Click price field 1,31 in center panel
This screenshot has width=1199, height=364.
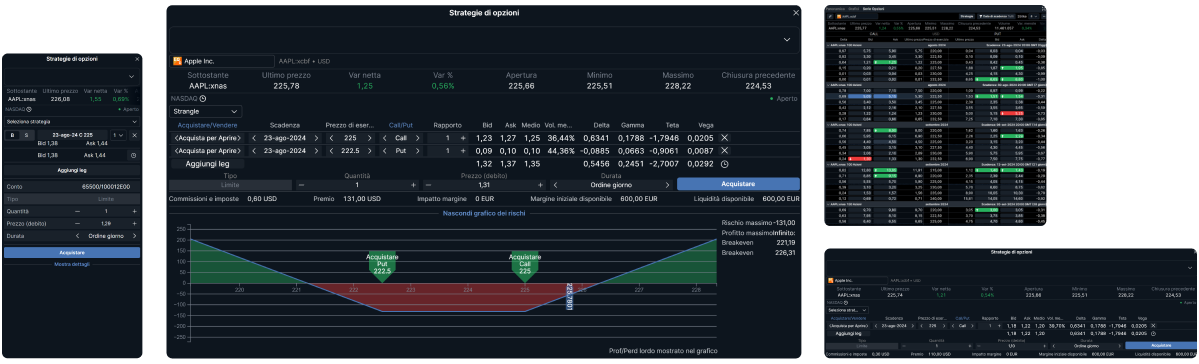click(x=485, y=184)
